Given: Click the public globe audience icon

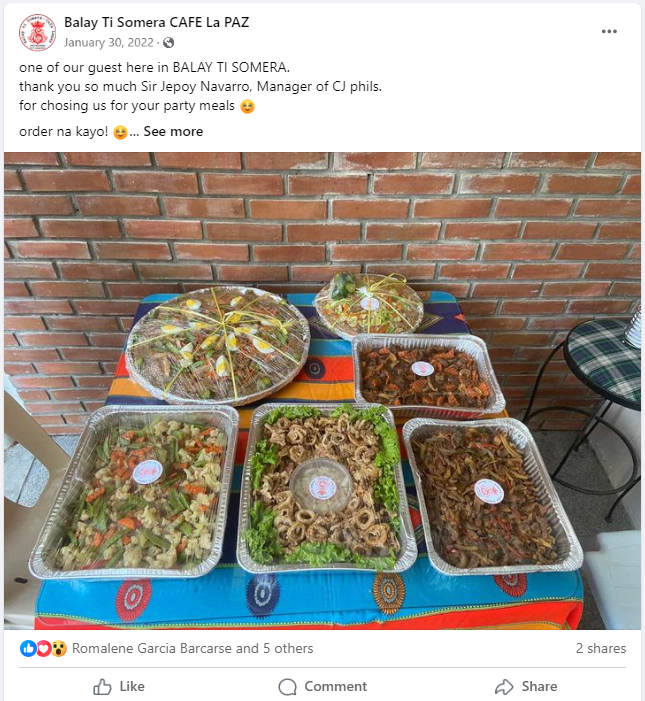Looking at the screenshot, I should click(169, 42).
